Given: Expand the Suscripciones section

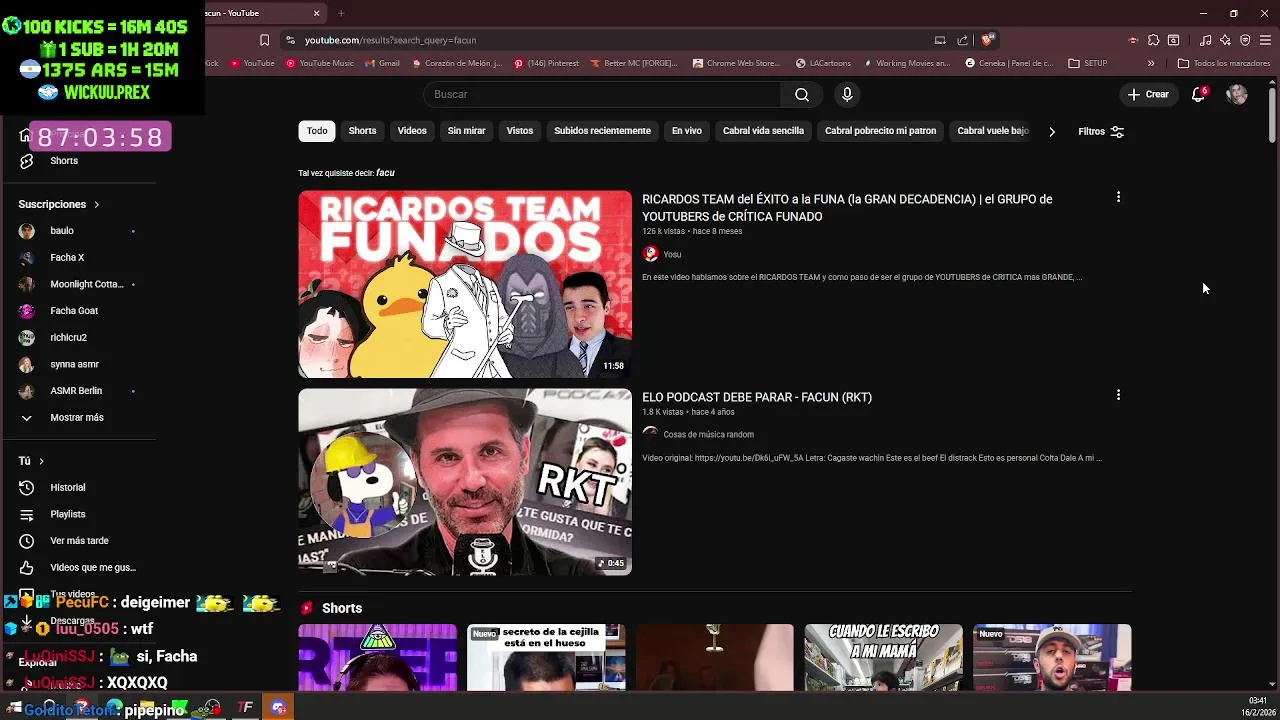Looking at the screenshot, I should point(58,204).
